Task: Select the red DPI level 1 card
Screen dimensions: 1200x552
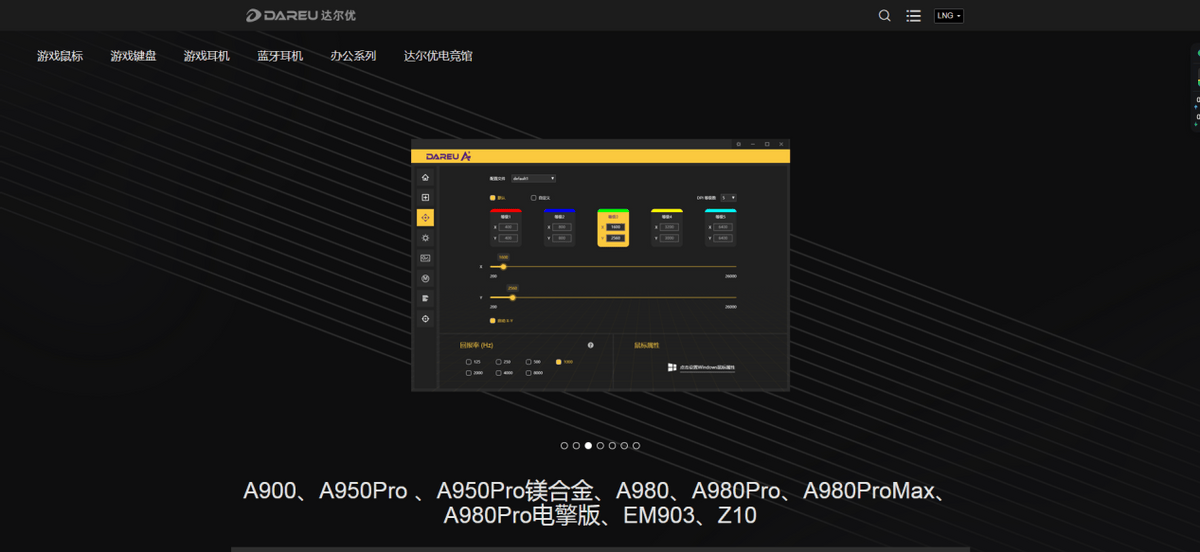Action: [506, 228]
